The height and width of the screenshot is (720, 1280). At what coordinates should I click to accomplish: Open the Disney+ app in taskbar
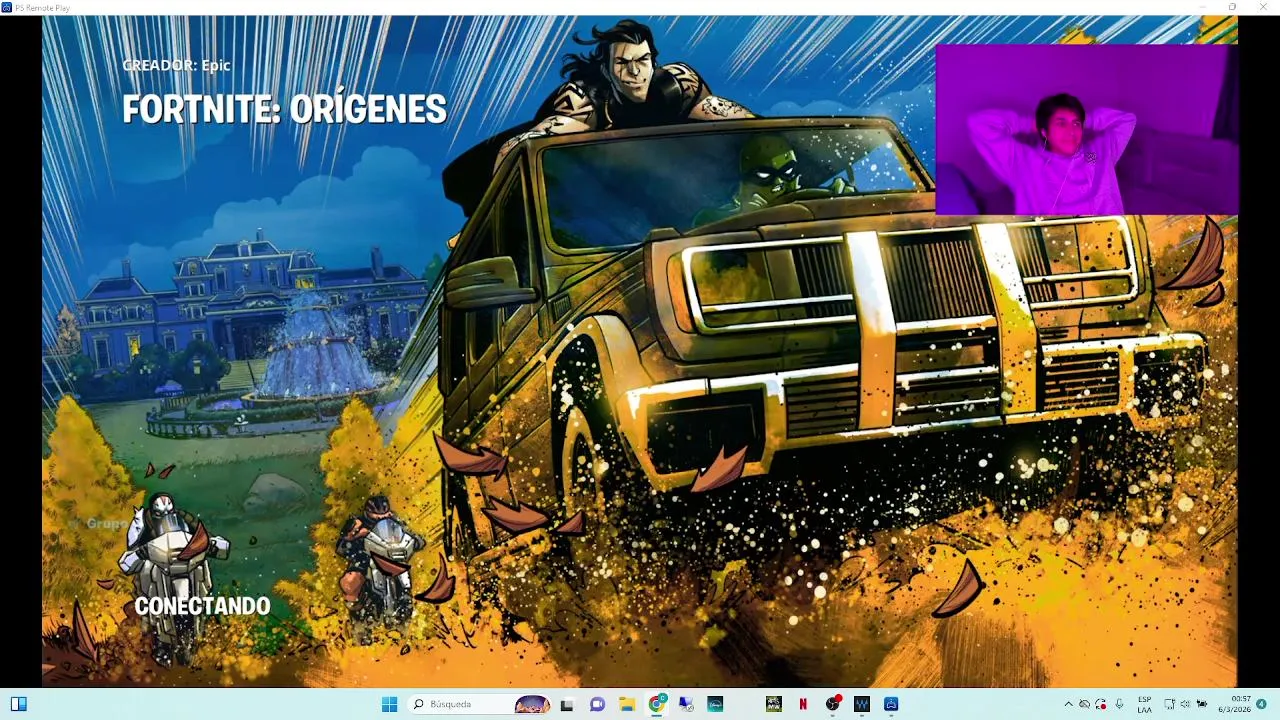tap(715, 704)
